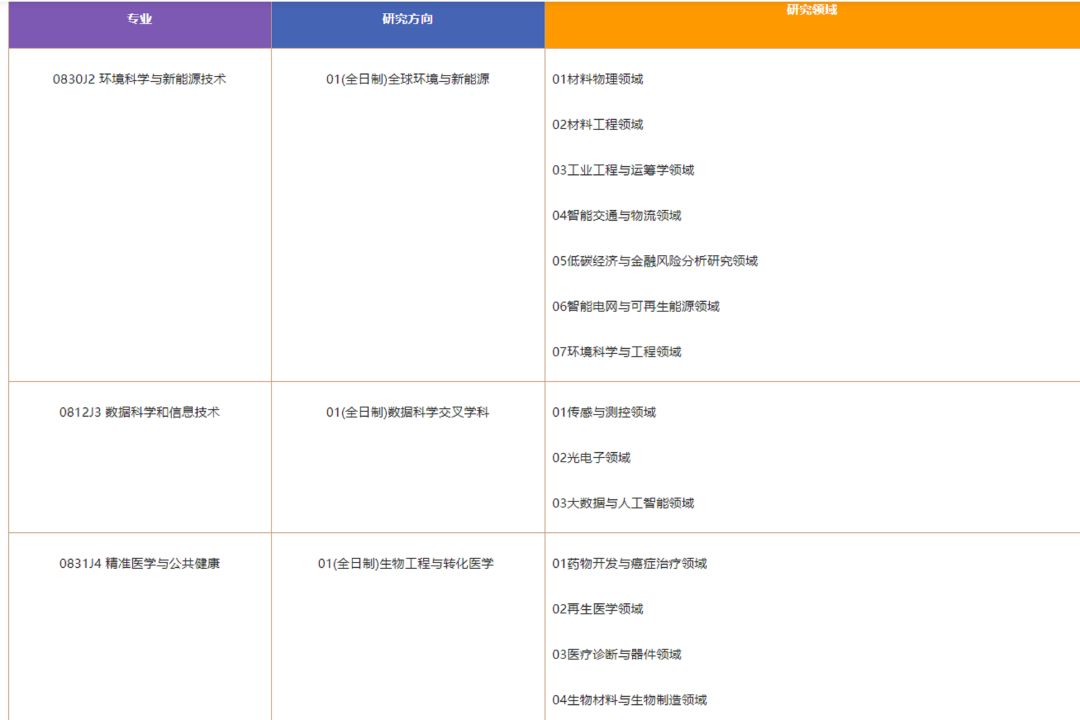Click the 研究方向 column header
The width and height of the screenshot is (1080, 720).
pyautogui.click(x=408, y=19)
